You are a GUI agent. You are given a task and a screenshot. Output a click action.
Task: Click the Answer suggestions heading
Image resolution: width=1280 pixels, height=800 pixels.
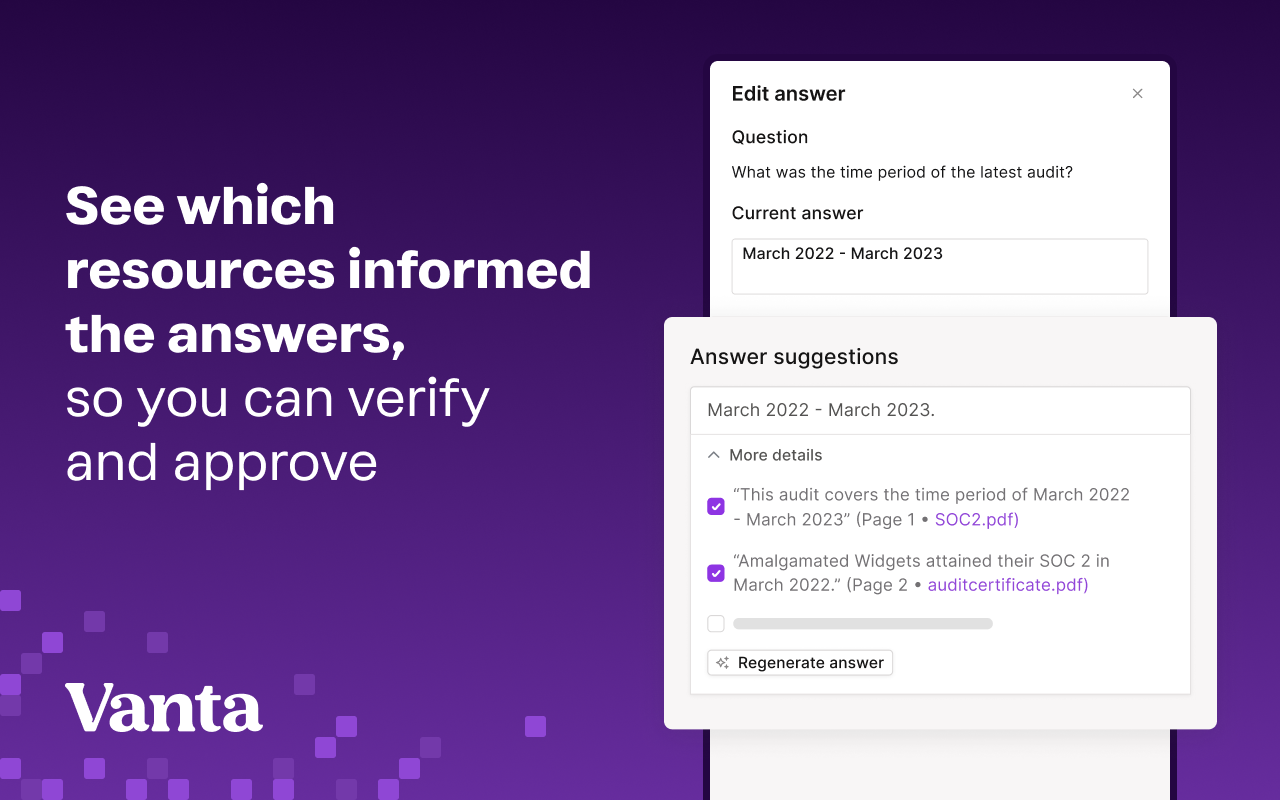point(794,356)
